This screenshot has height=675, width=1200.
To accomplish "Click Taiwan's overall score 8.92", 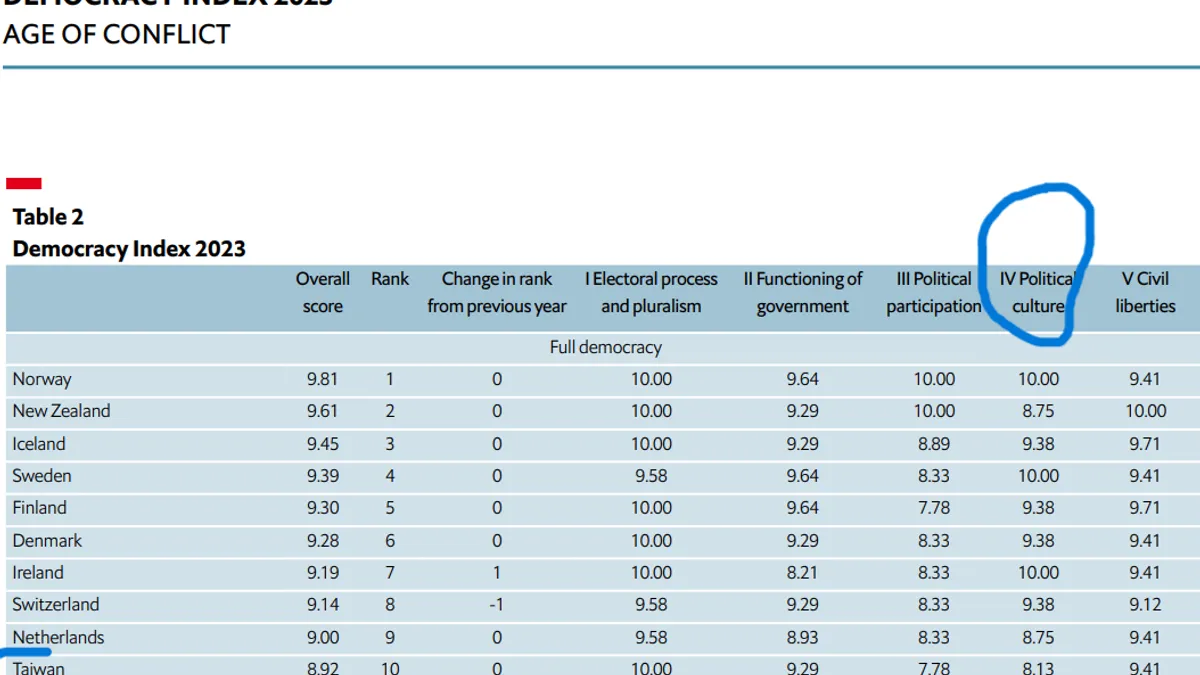I will 322,667.
